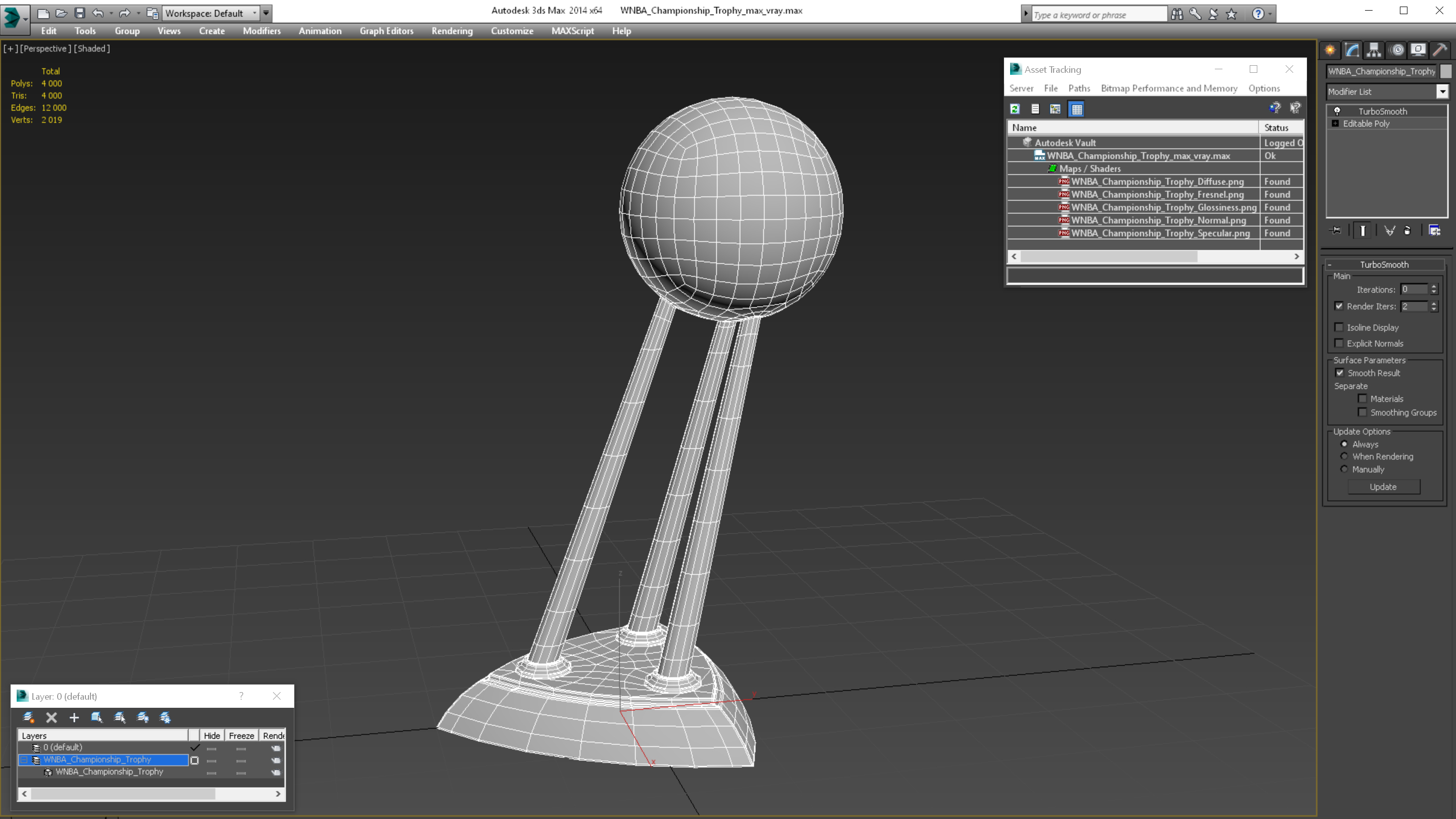The width and height of the screenshot is (1456, 819).
Task: Switch Asset Tracking to table view icon
Action: tap(1077, 109)
